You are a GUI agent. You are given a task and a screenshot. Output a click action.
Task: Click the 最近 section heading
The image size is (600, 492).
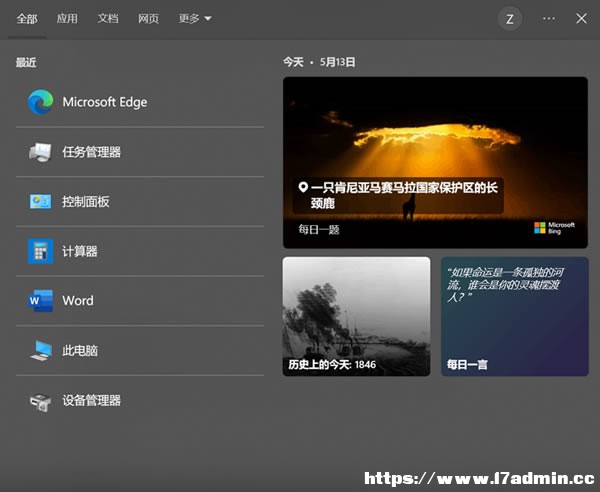[26, 62]
